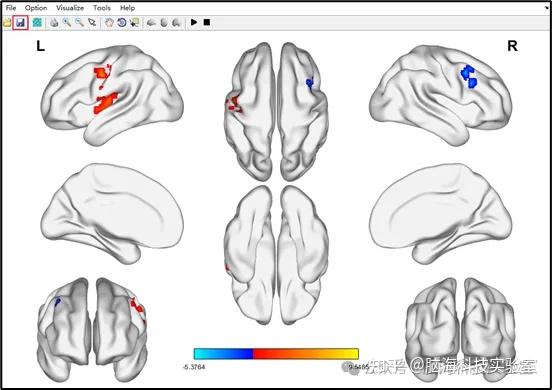Click the L hemisphere label
This screenshot has height=390, width=552.
pos(40,46)
